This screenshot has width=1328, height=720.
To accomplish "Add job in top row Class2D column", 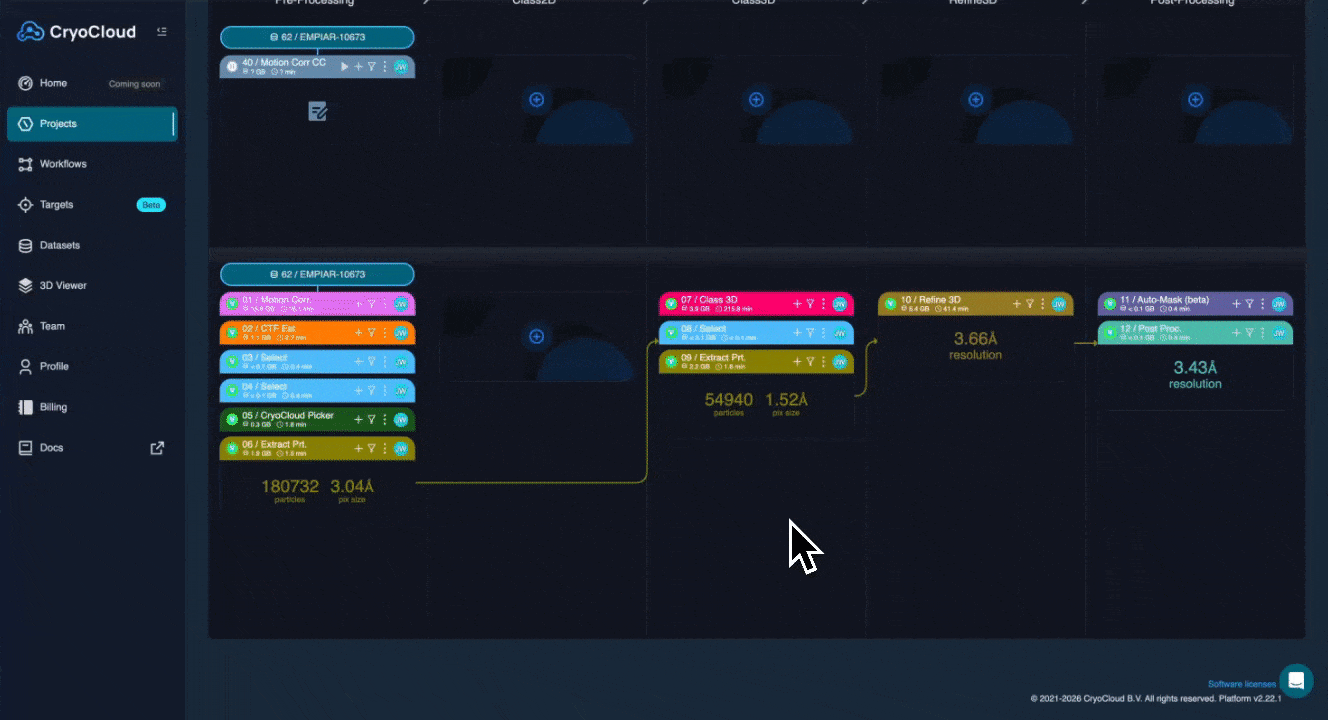I will pos(536,99).
